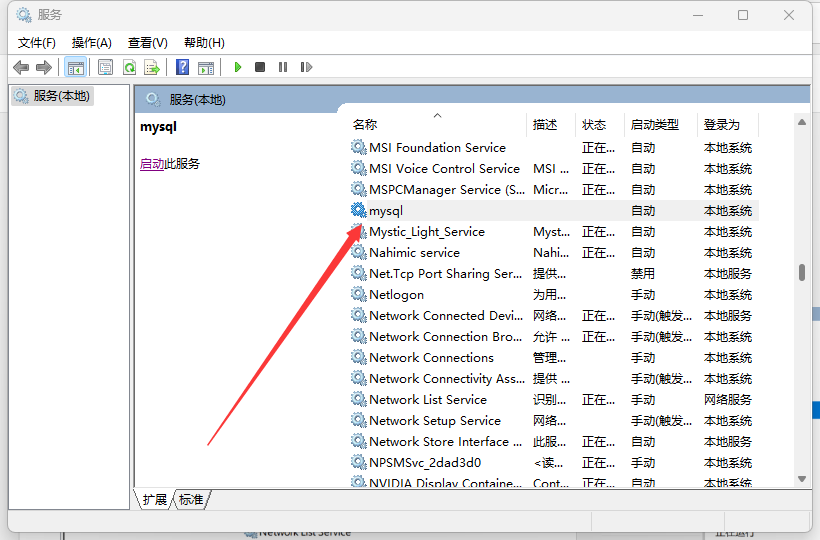Image resolution: width=820 pixels, height=540 pixels.
Task: Click 本地服务 logon in Network Store Interface row
Action: coord(727,442)
